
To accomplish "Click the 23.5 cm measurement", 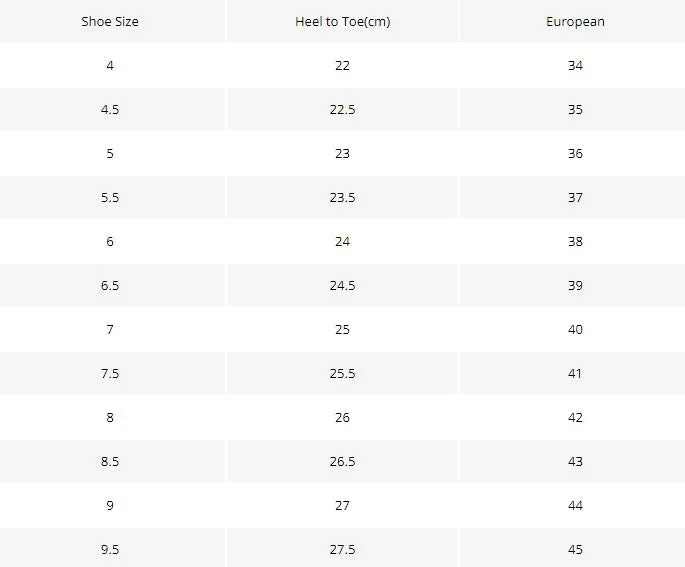I will (x=342, y=197).
